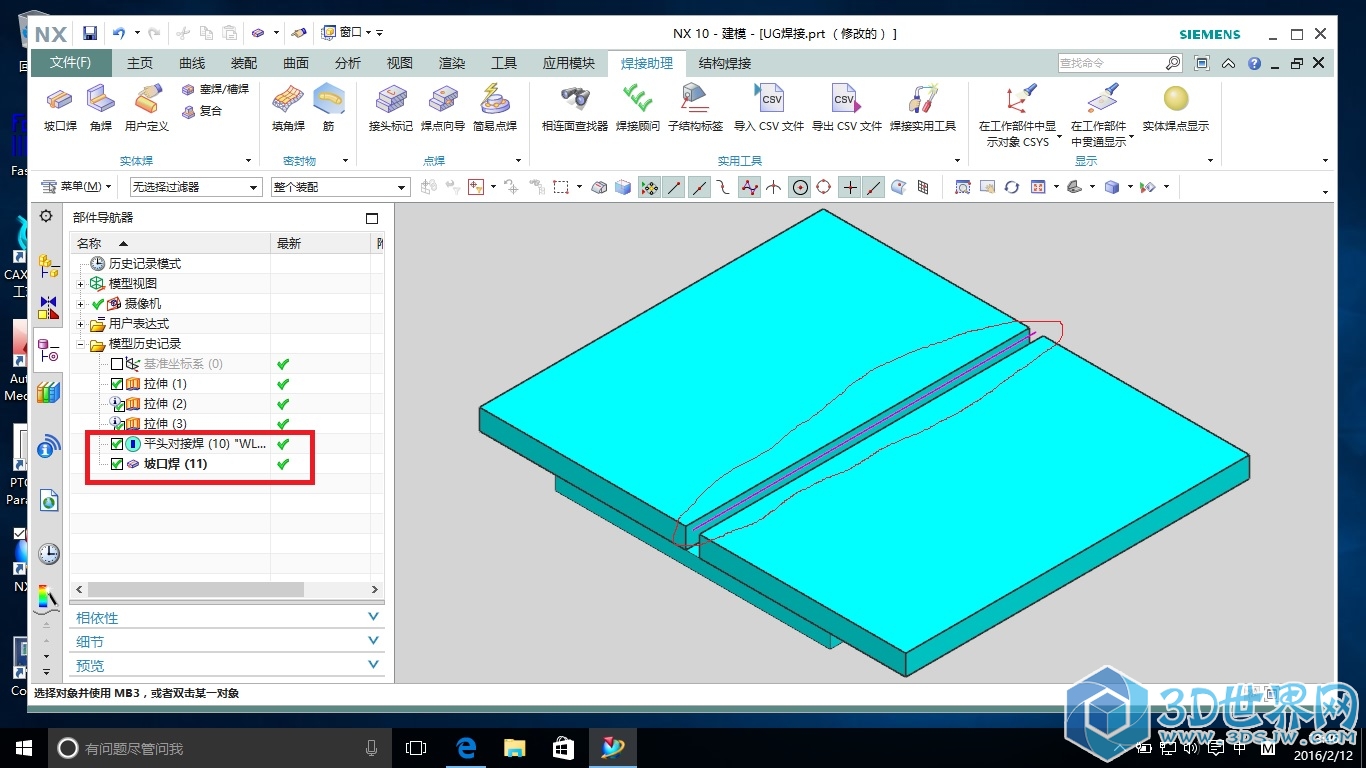Expand the 细节 panel
Screen dimensions: 1366x768
click(228, 642)
